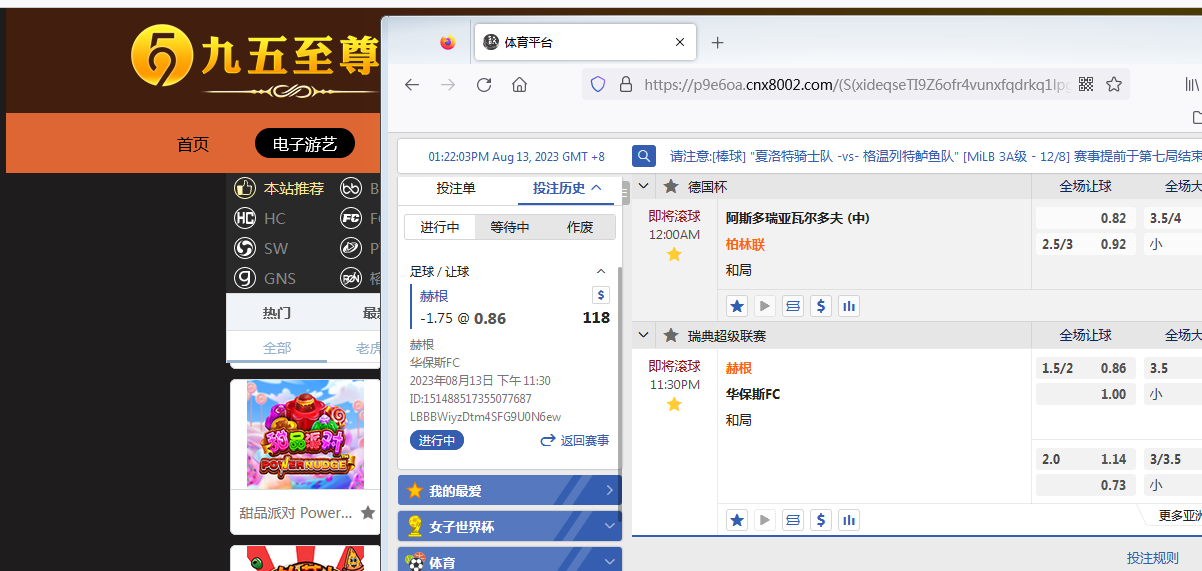The width and height of the screenshot is (1202, 571).
Task: Reload the page with the browser refresh icon
Action: pyautogui.click(x=484, y=85)
